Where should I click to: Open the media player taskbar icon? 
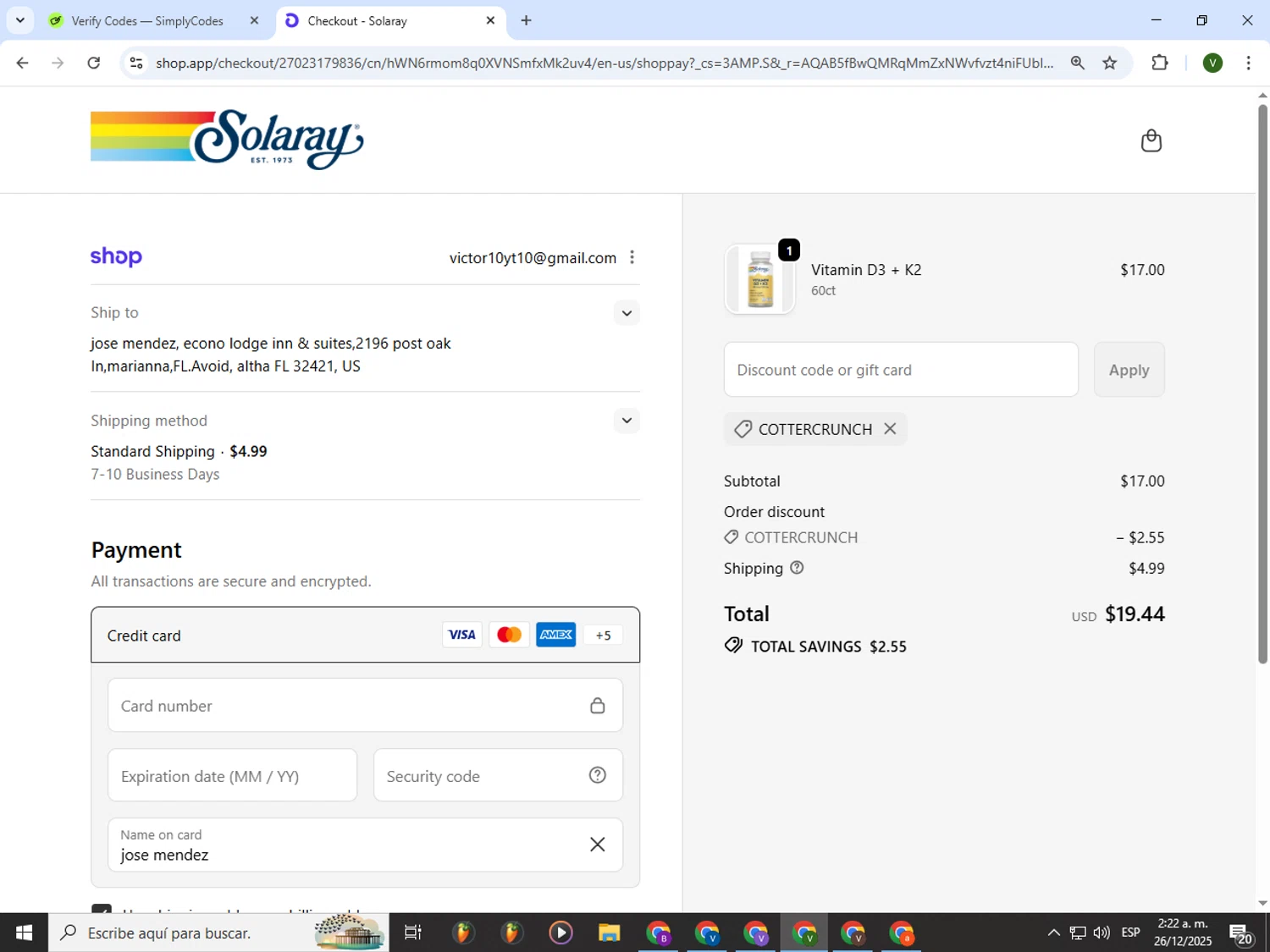point(560,933)
